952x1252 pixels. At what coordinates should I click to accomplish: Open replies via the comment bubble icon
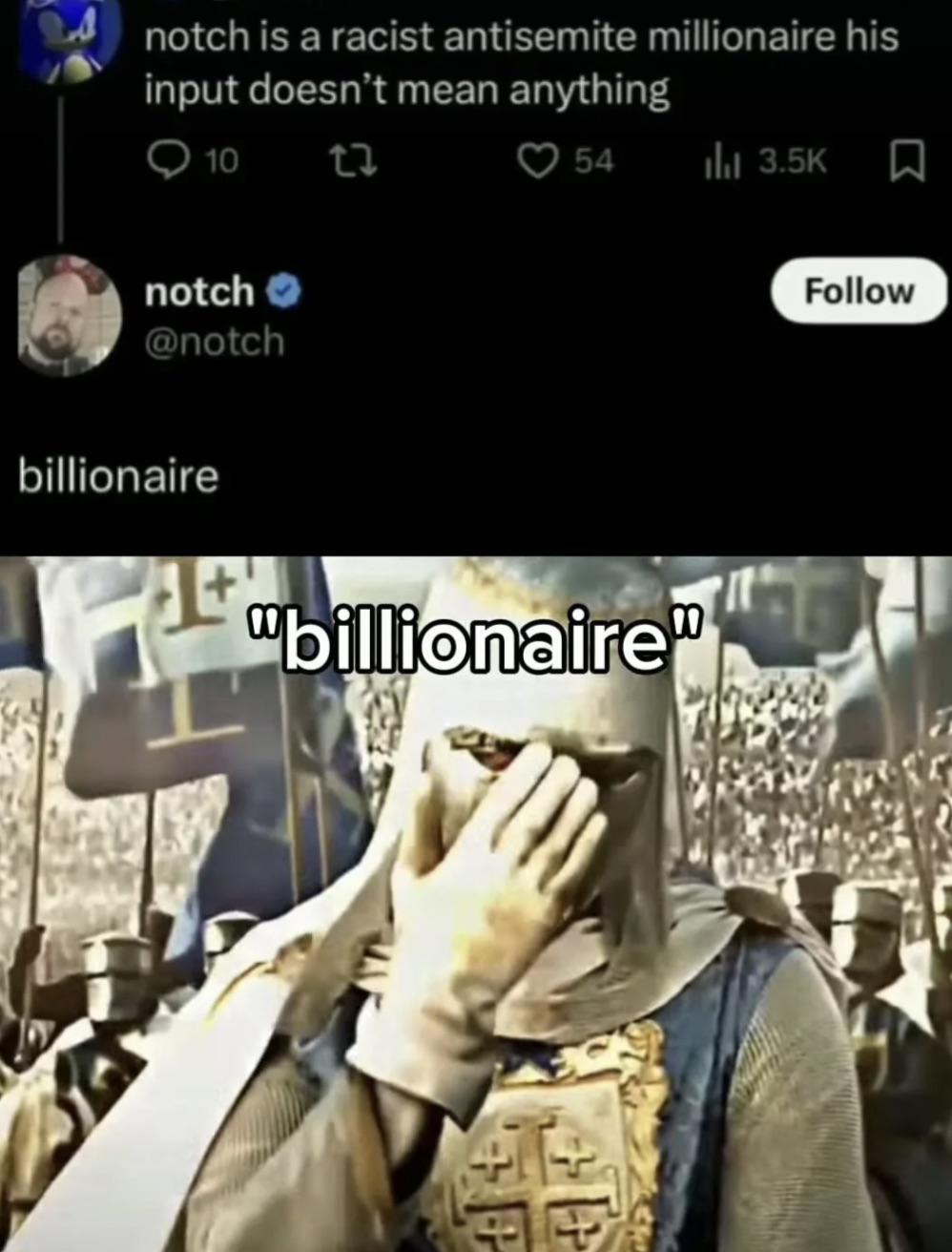click(169, 161)
